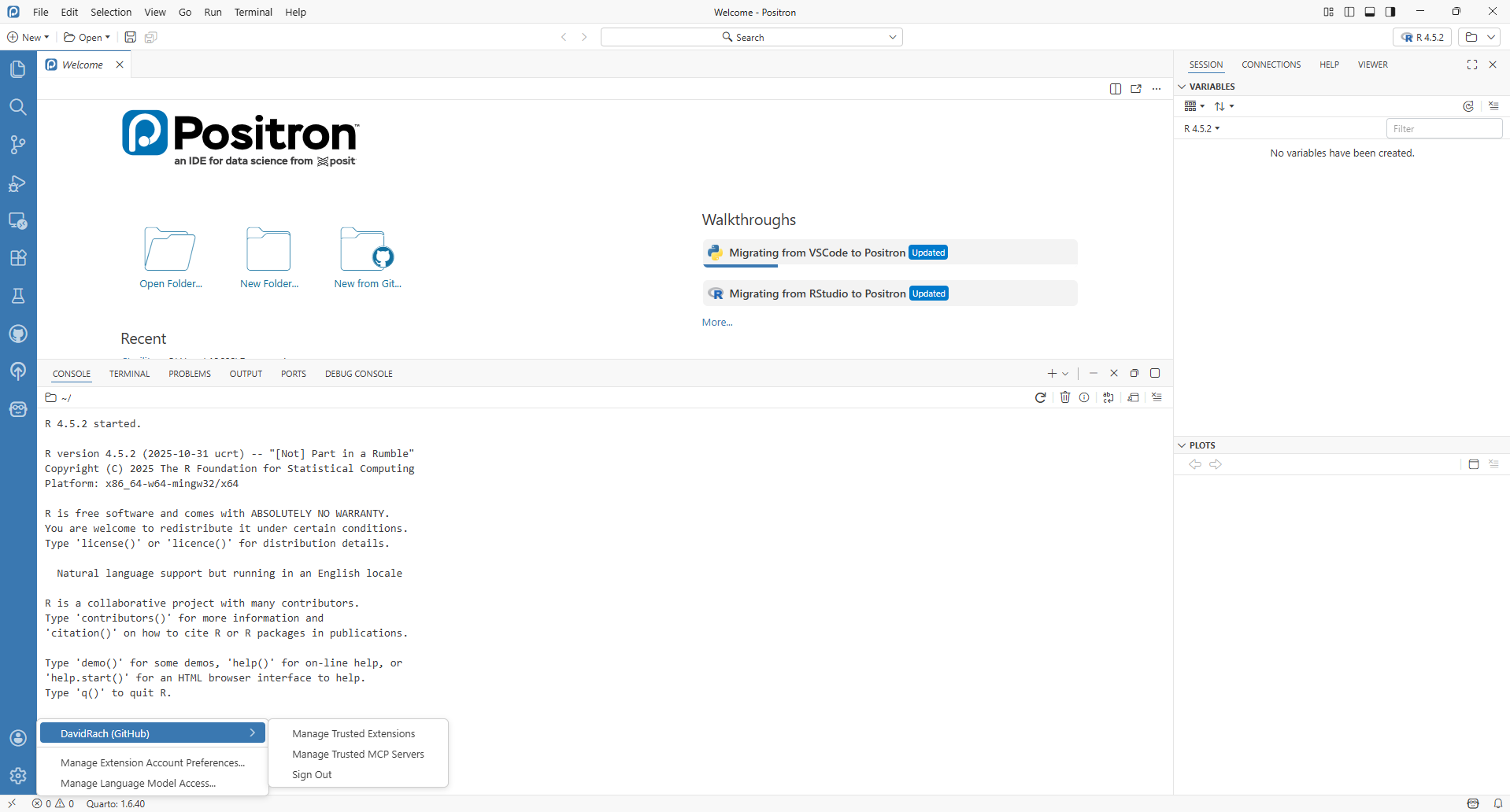Open the Explorer view in activity bar

pos(18,69)
